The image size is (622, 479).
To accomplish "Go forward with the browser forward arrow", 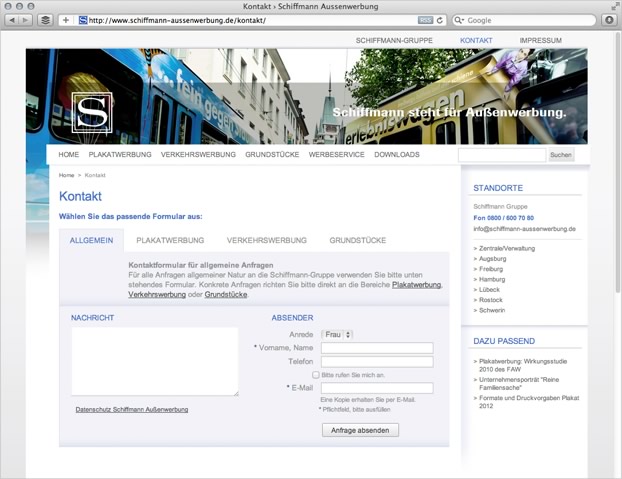I will [25, 20].
